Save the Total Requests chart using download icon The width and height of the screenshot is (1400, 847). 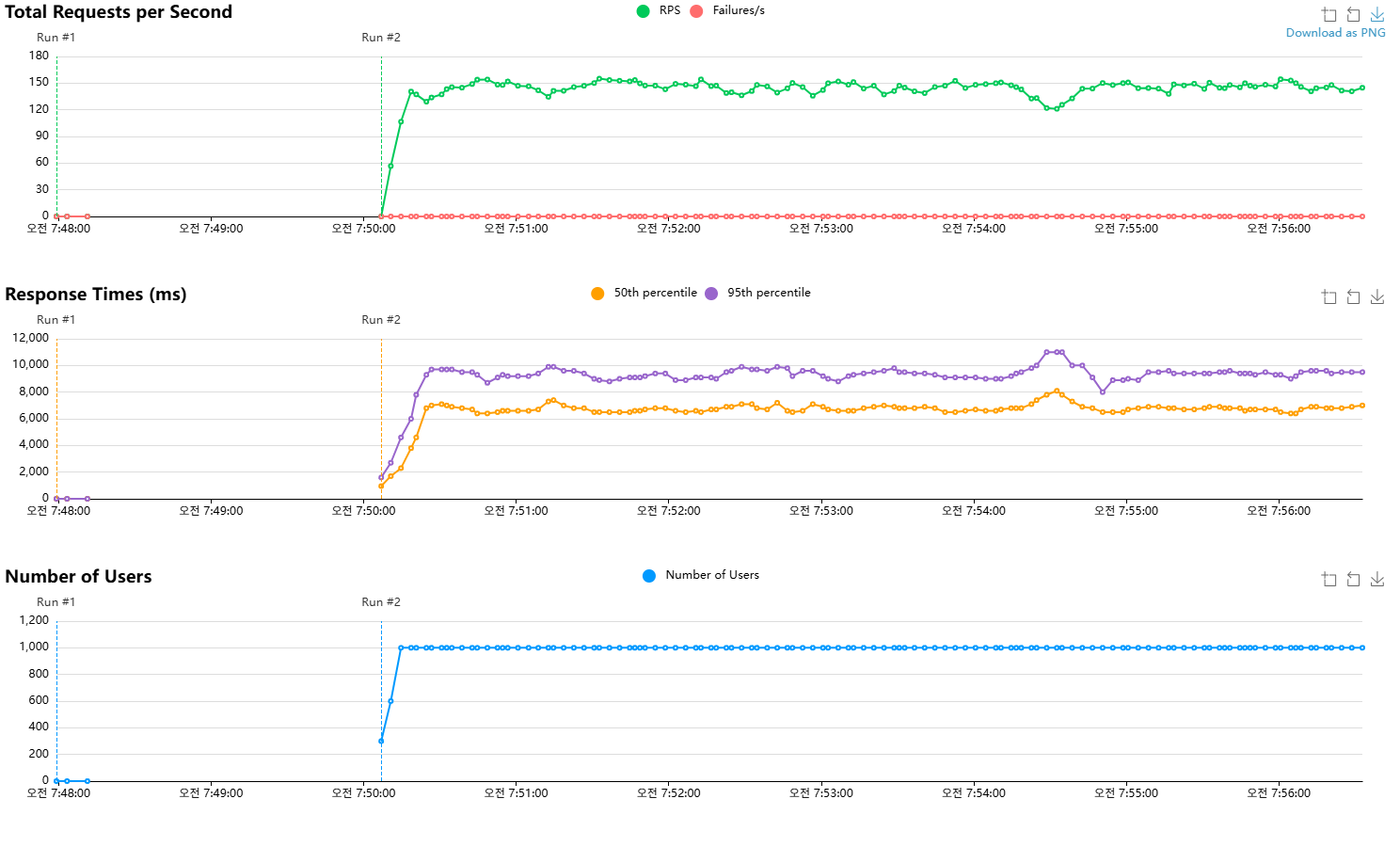(x=1377, y=13)
